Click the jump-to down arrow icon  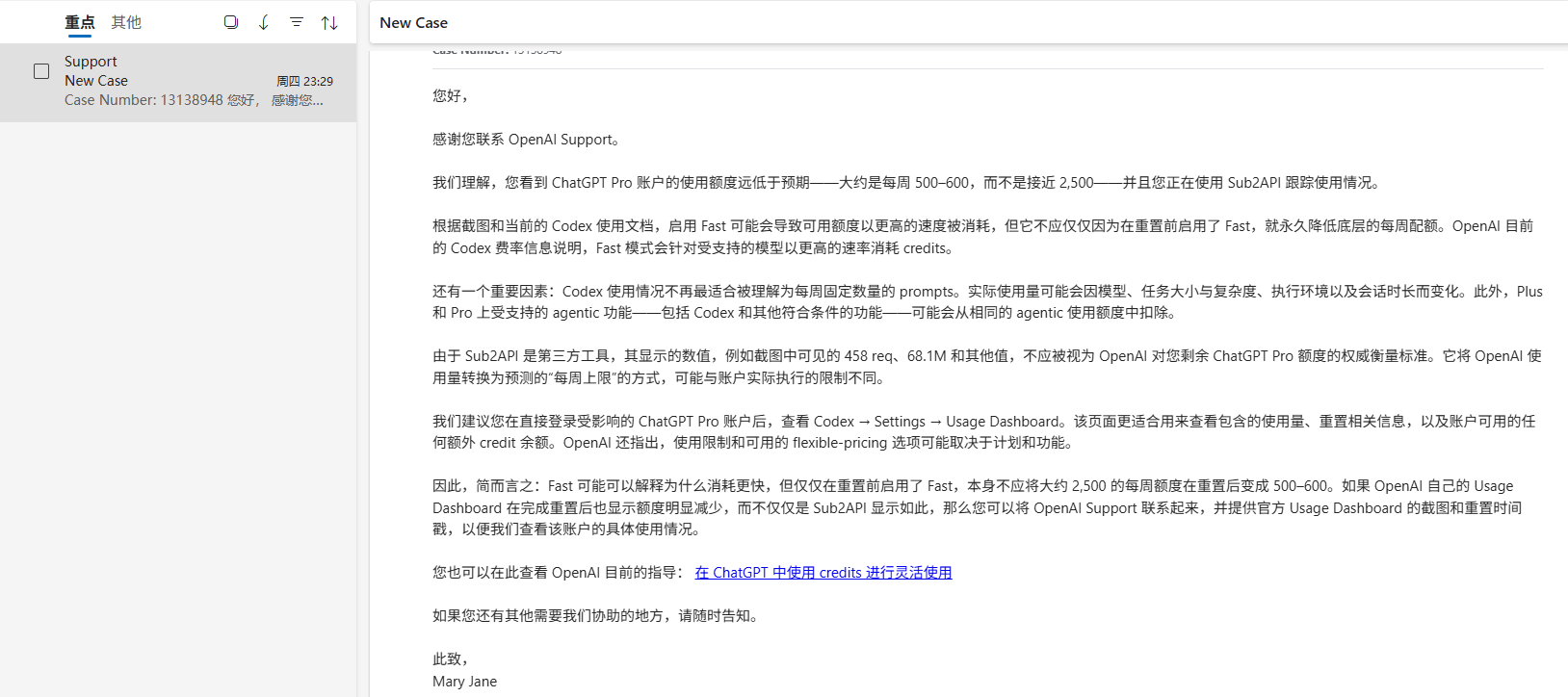pos(264,22)
